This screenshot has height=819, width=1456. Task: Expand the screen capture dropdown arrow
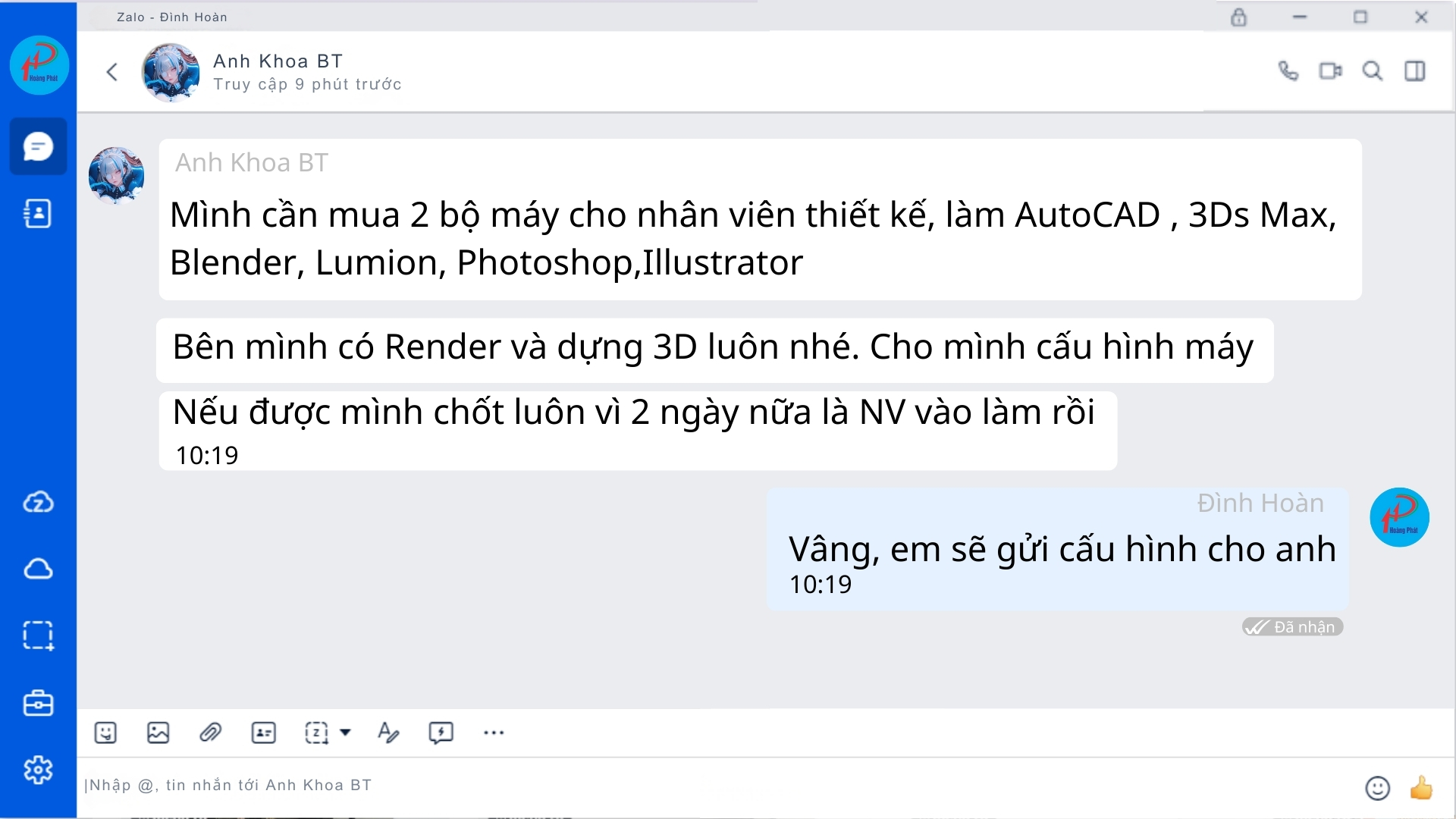[x=346, y=733]
